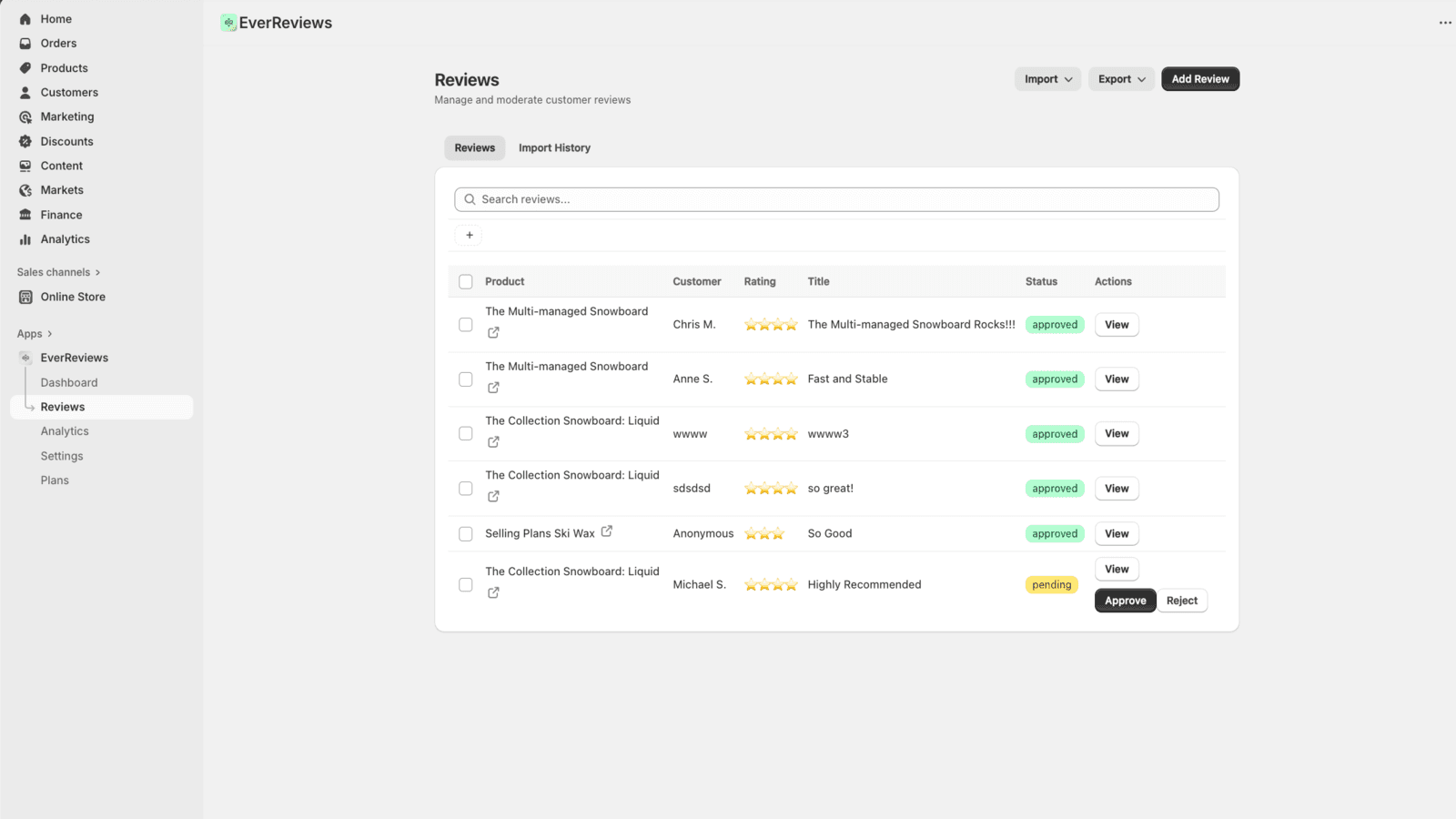Click the Home icon in sidebar
Viewport: 1456px width, 819px height.
click(x=25, y=19)
